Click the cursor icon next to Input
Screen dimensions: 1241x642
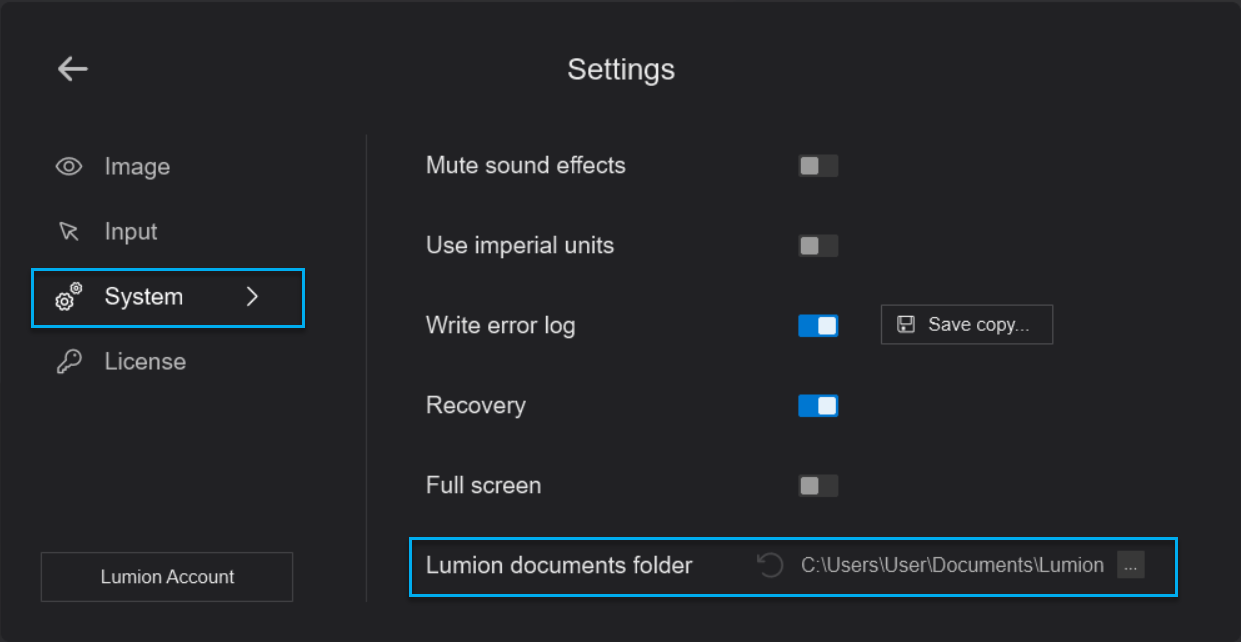pyautogui.click(x=67, y=231)
